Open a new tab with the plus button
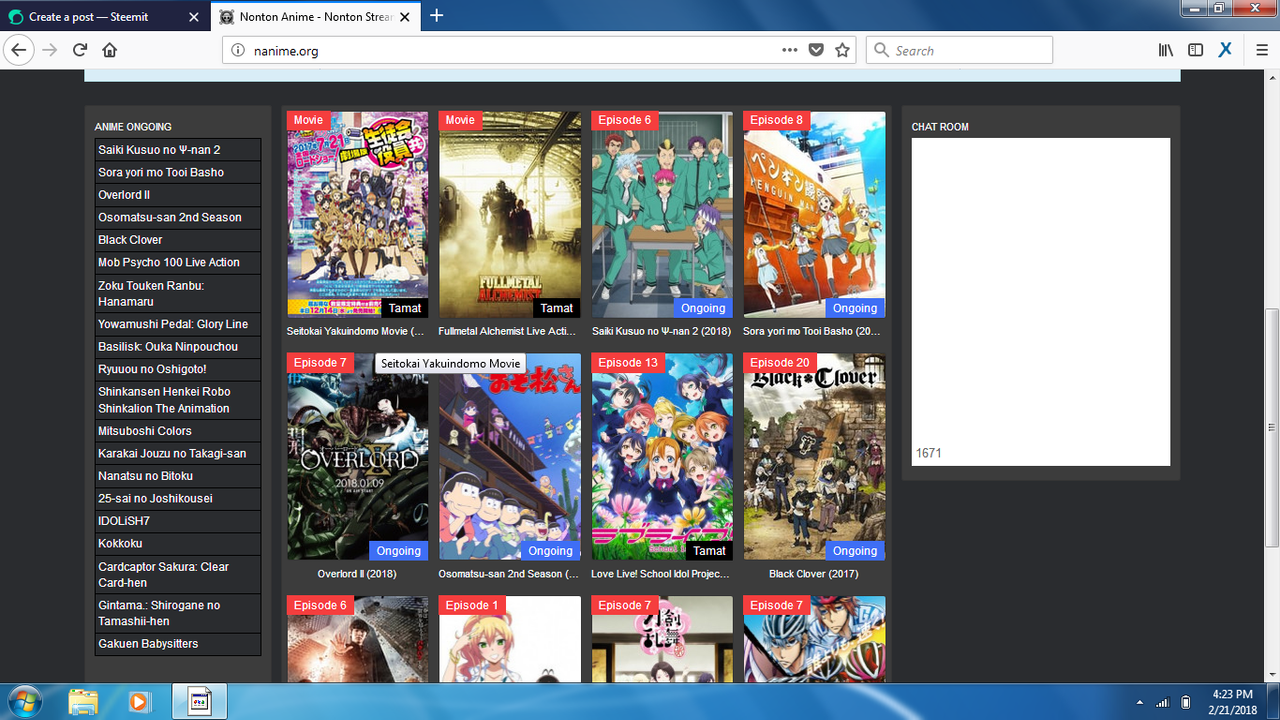This screenshot has height=720, width=1280. (x=436, y=16)
